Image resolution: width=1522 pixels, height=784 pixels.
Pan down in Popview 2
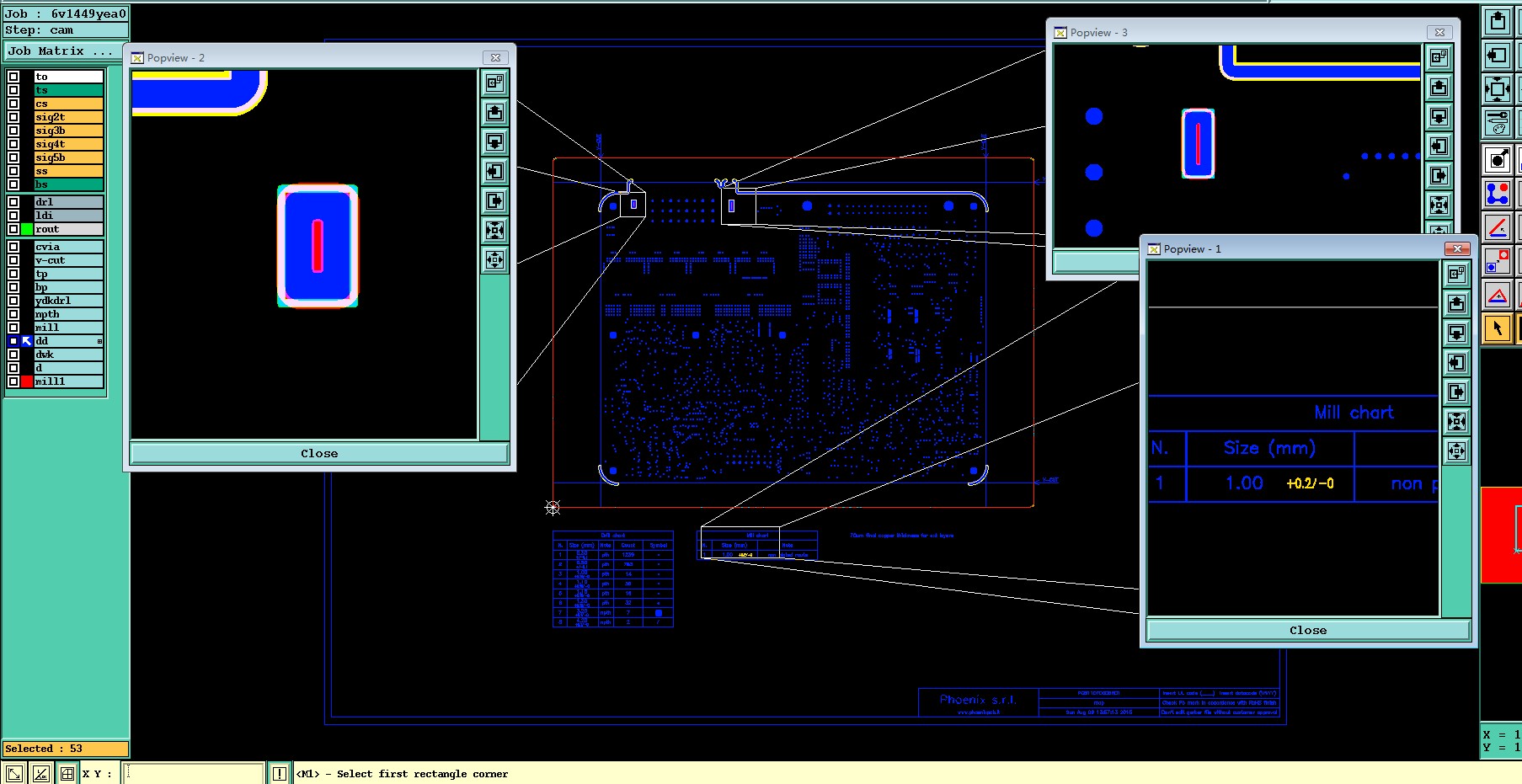pos(495,141)
